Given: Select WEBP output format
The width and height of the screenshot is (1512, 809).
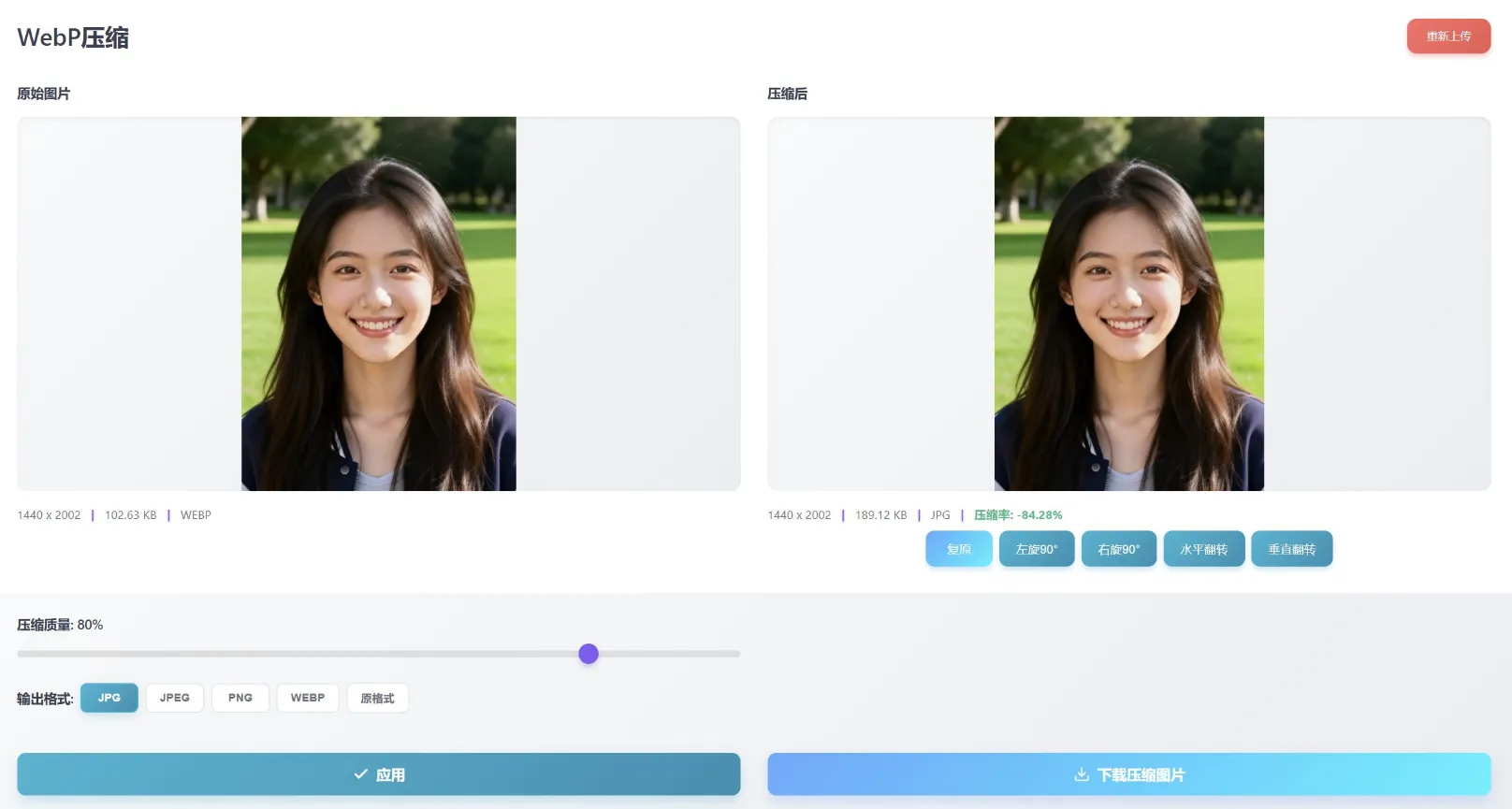Looking at the screenshot, I should [x=308, y=698].
